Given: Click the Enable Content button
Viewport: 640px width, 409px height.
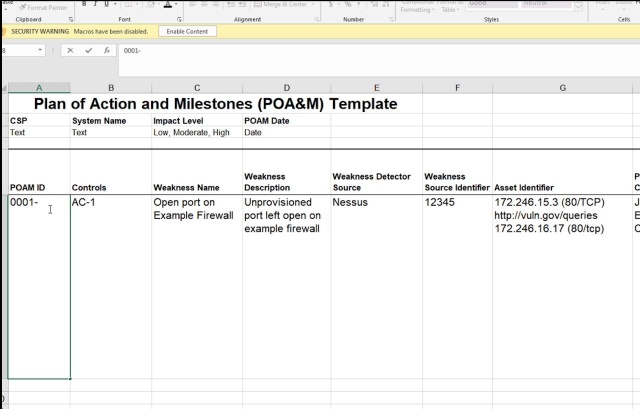Looking at the screenshot, I should click(186, 32).
